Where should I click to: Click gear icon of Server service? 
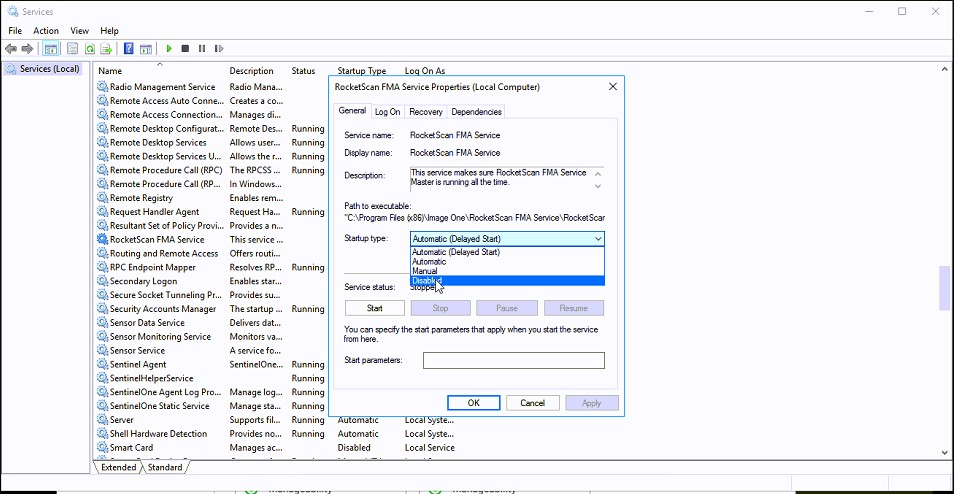(102, 420)
